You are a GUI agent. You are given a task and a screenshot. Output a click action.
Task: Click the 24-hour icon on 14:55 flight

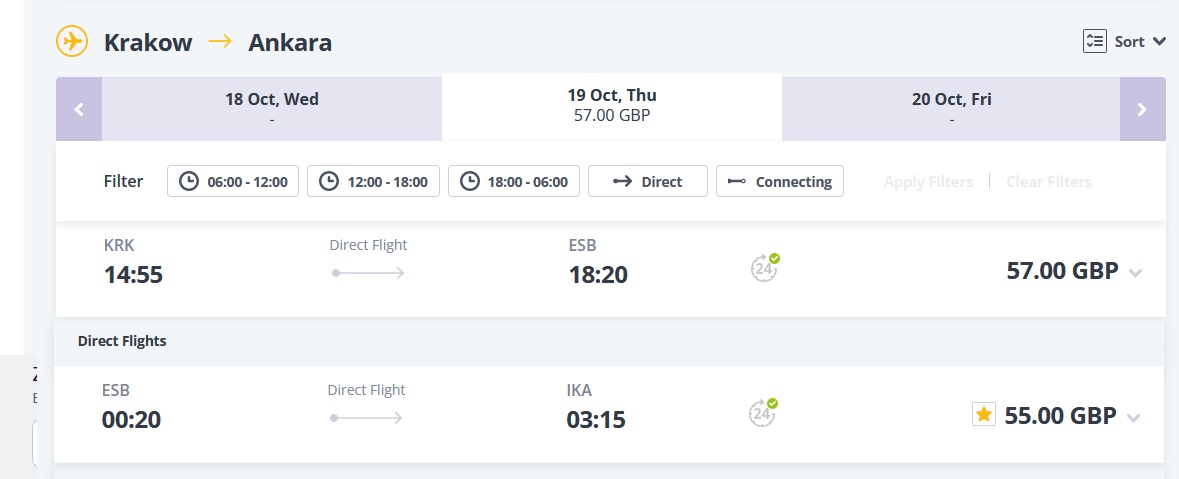[765, 268]
